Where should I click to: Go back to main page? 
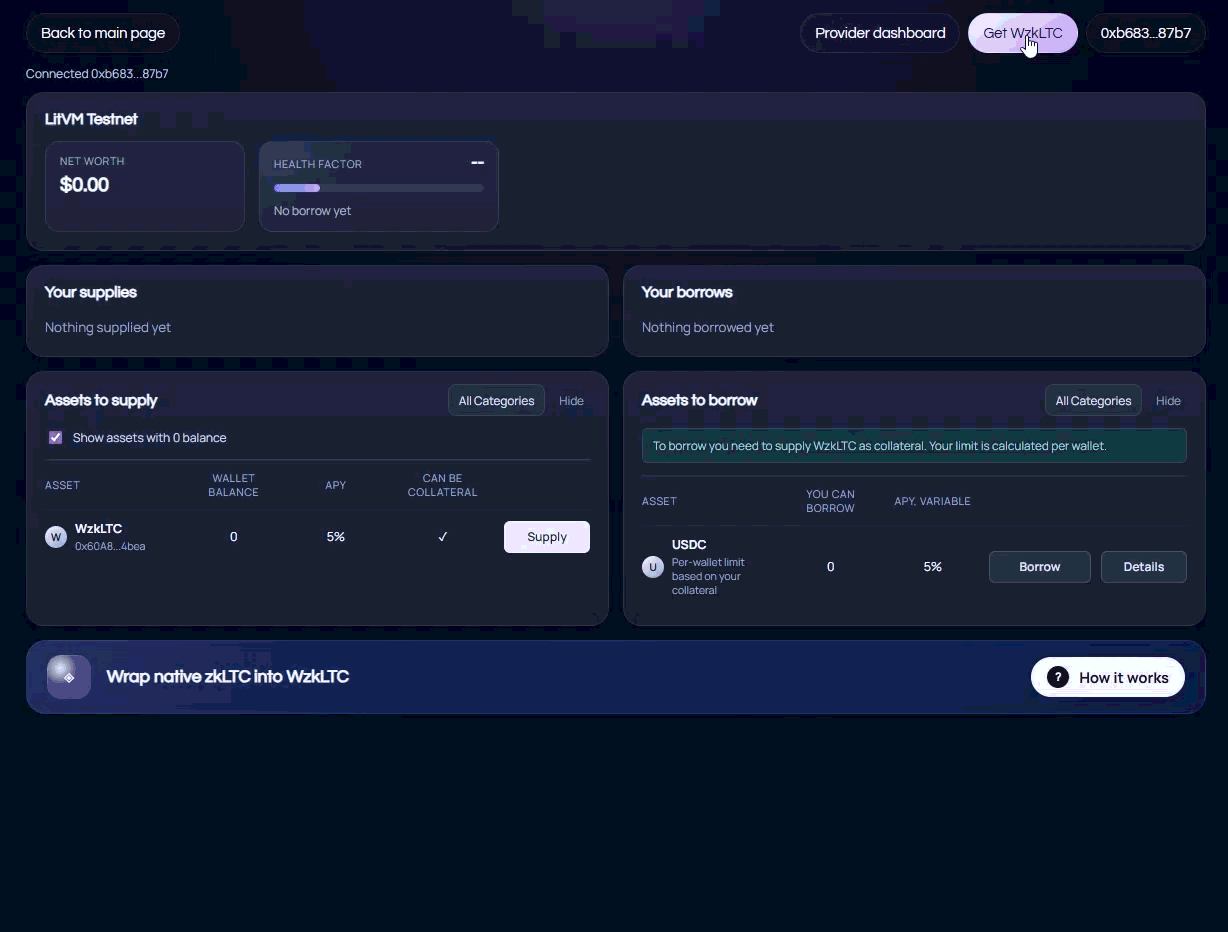pos(103,33)
